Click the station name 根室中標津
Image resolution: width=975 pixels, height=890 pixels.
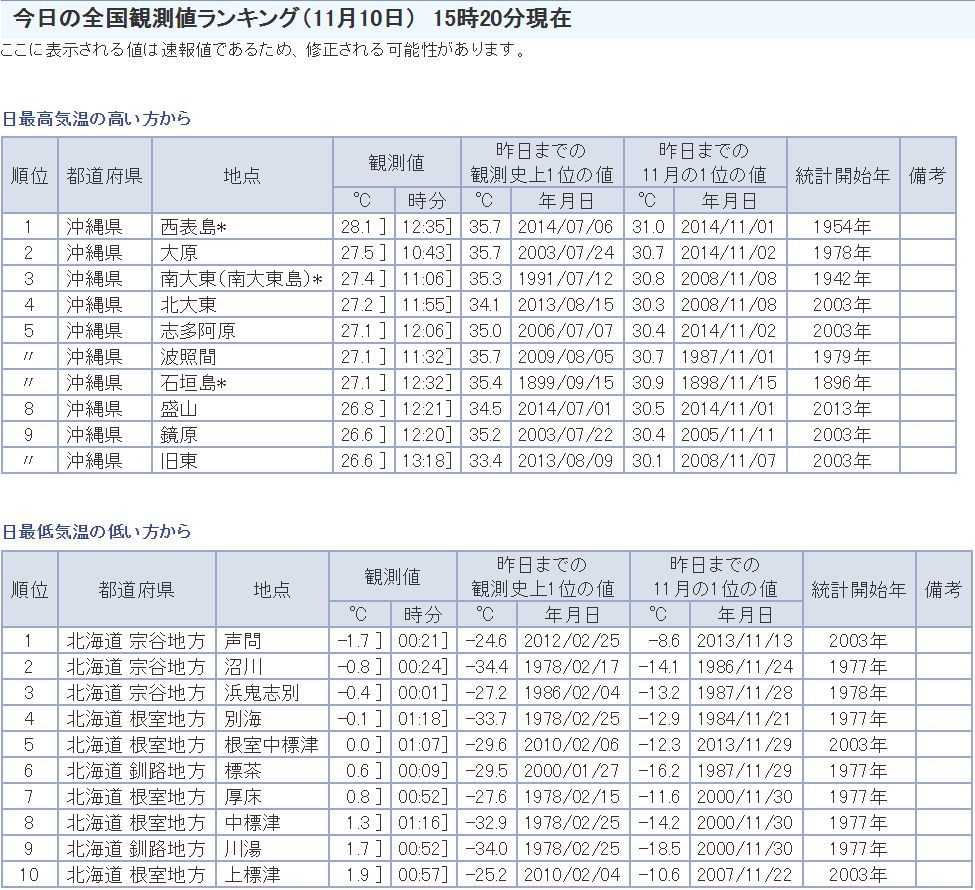pyautogui.click(x=271, y=745)
